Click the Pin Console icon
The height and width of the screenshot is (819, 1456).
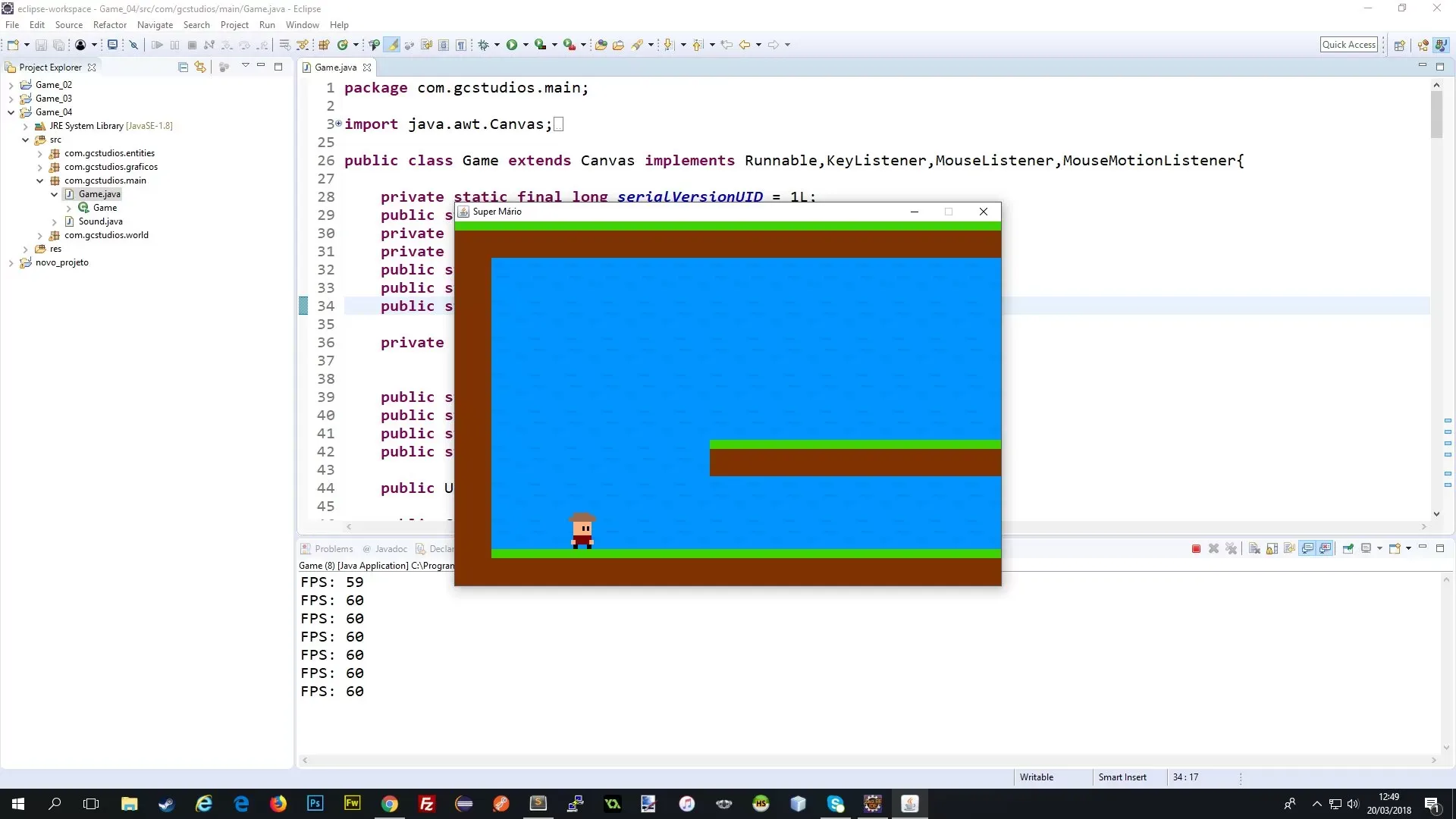coord(1348,548)
